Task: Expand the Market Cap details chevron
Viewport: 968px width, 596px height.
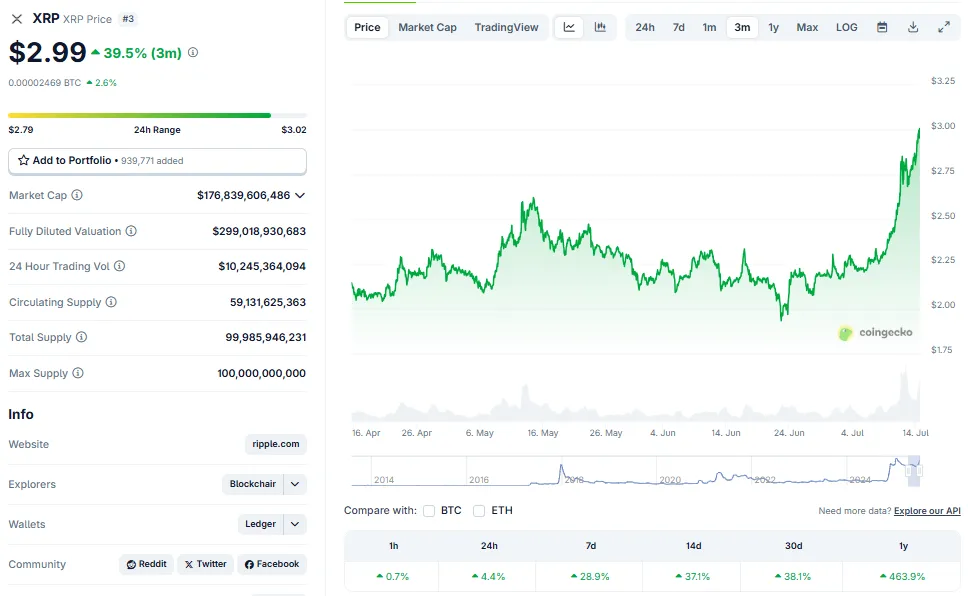Action: [300, 195]
